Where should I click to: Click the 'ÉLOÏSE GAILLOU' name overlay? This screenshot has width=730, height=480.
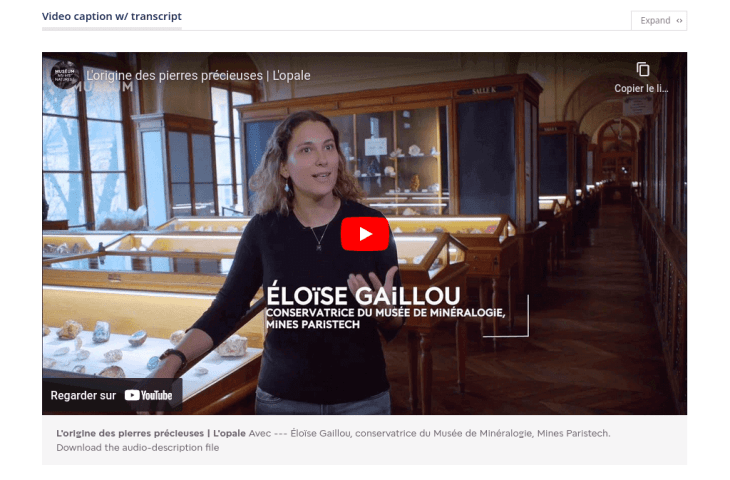click(x=363, y=296)
